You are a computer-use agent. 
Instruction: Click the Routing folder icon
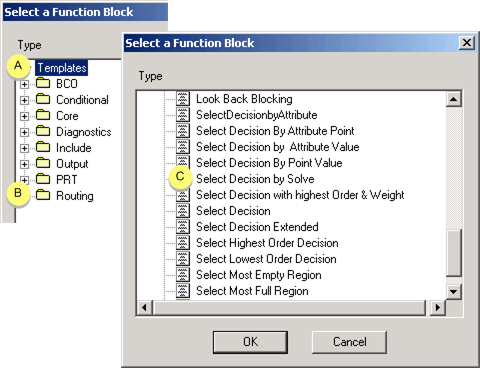[43, 195]
